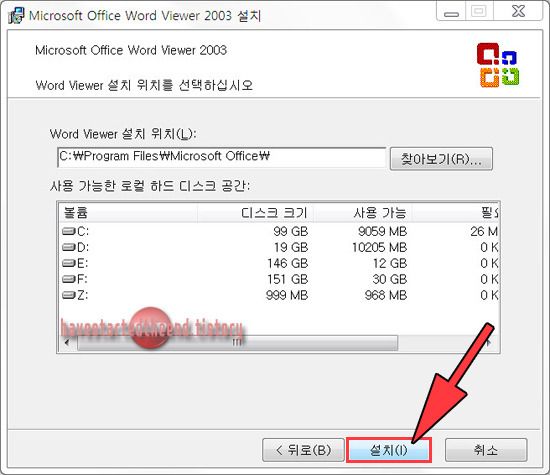Click the right scroll arrow of the volume list
This screenshot has height=475, width=550.
pyautogui.click(x=489, y=343)
